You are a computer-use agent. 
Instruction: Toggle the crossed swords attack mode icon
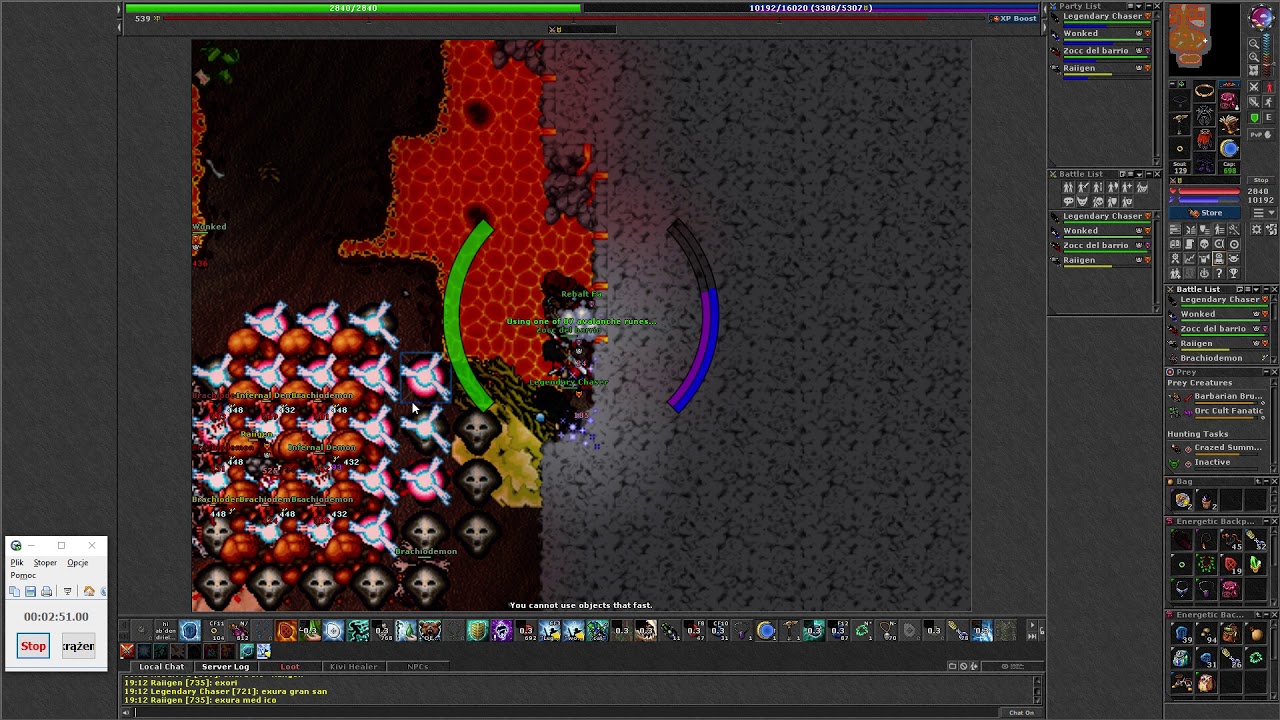[1254, 87]
